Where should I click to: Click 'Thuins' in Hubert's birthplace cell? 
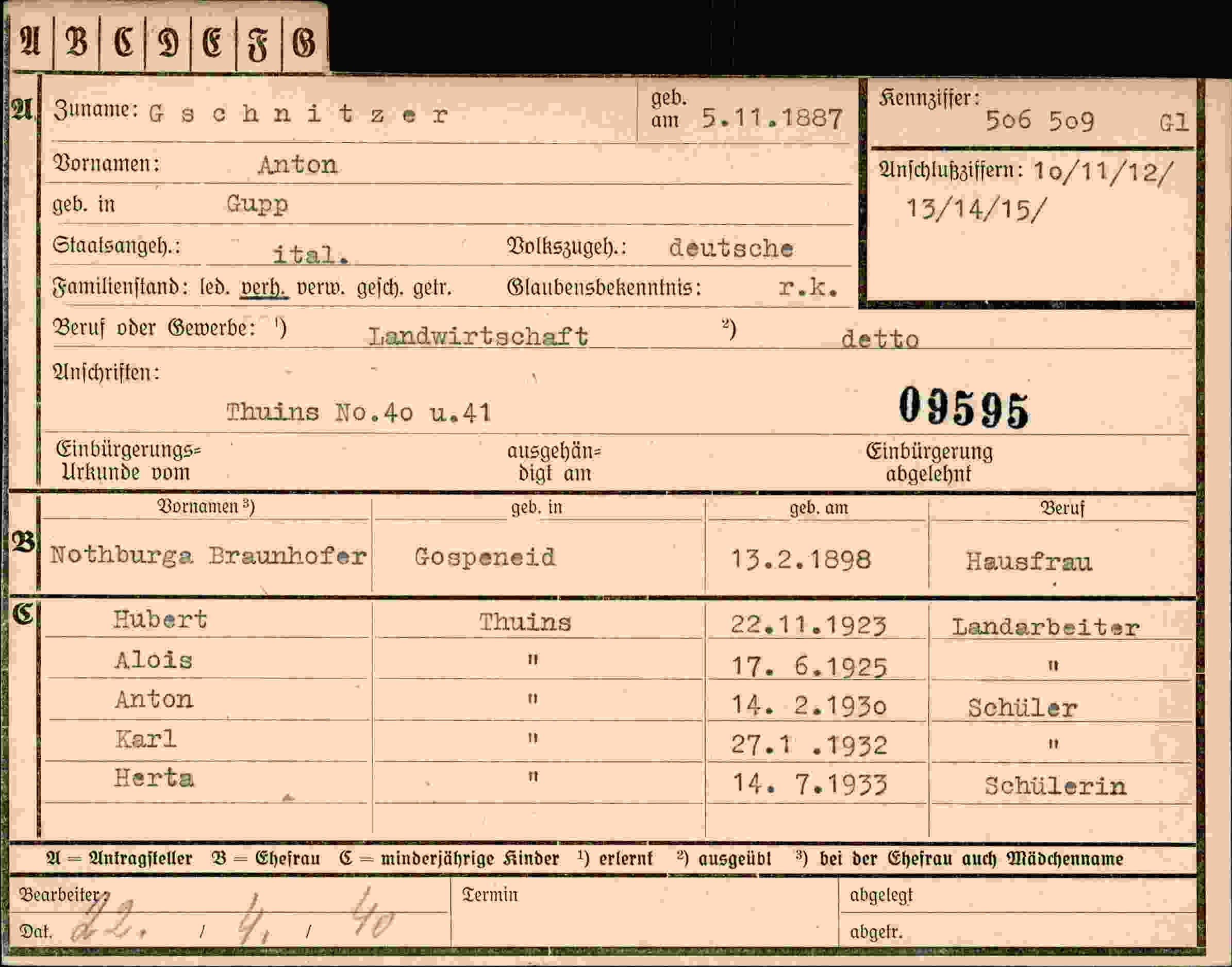(525, 622)
